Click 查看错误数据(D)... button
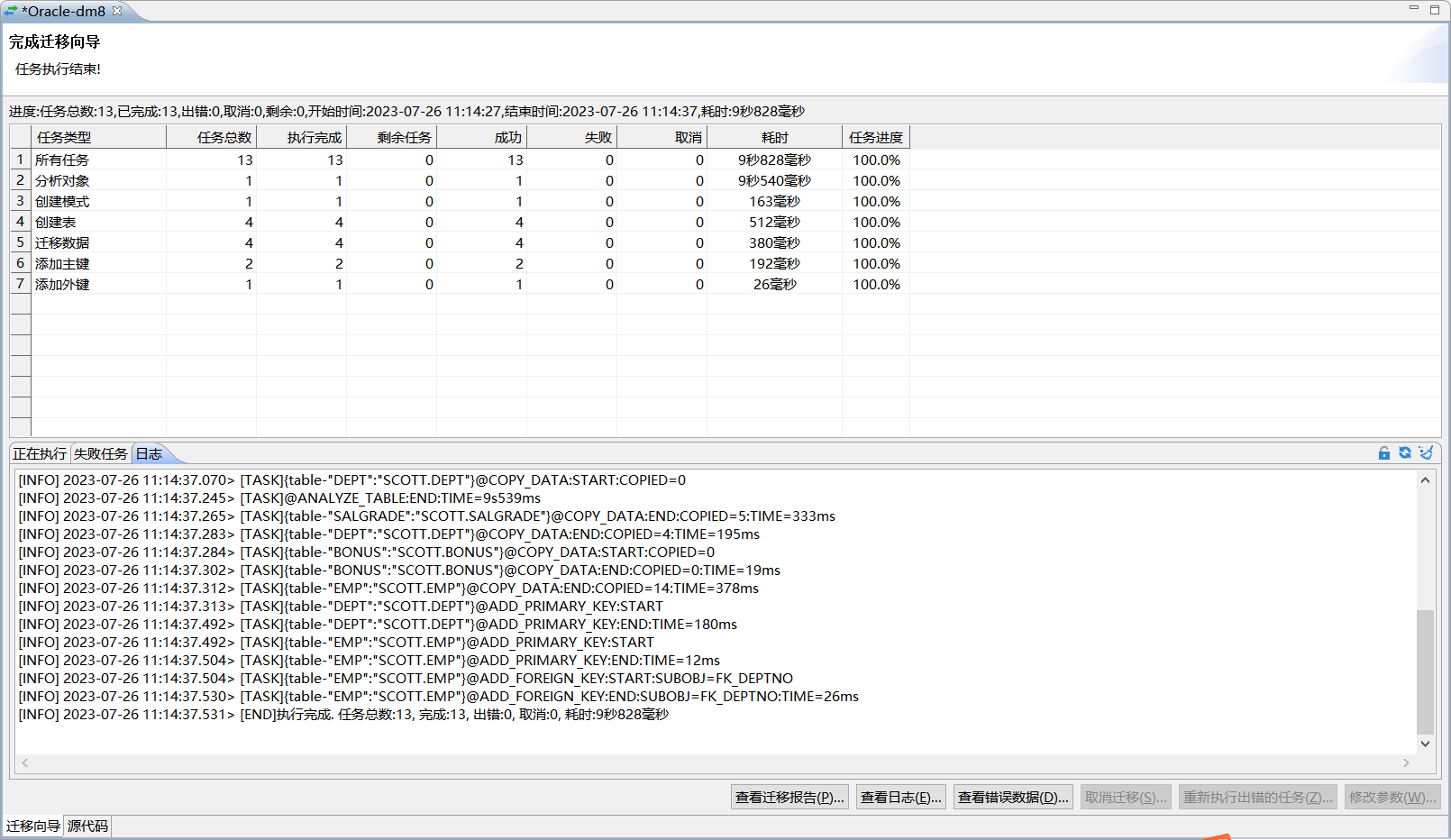 coord(1013,797)
